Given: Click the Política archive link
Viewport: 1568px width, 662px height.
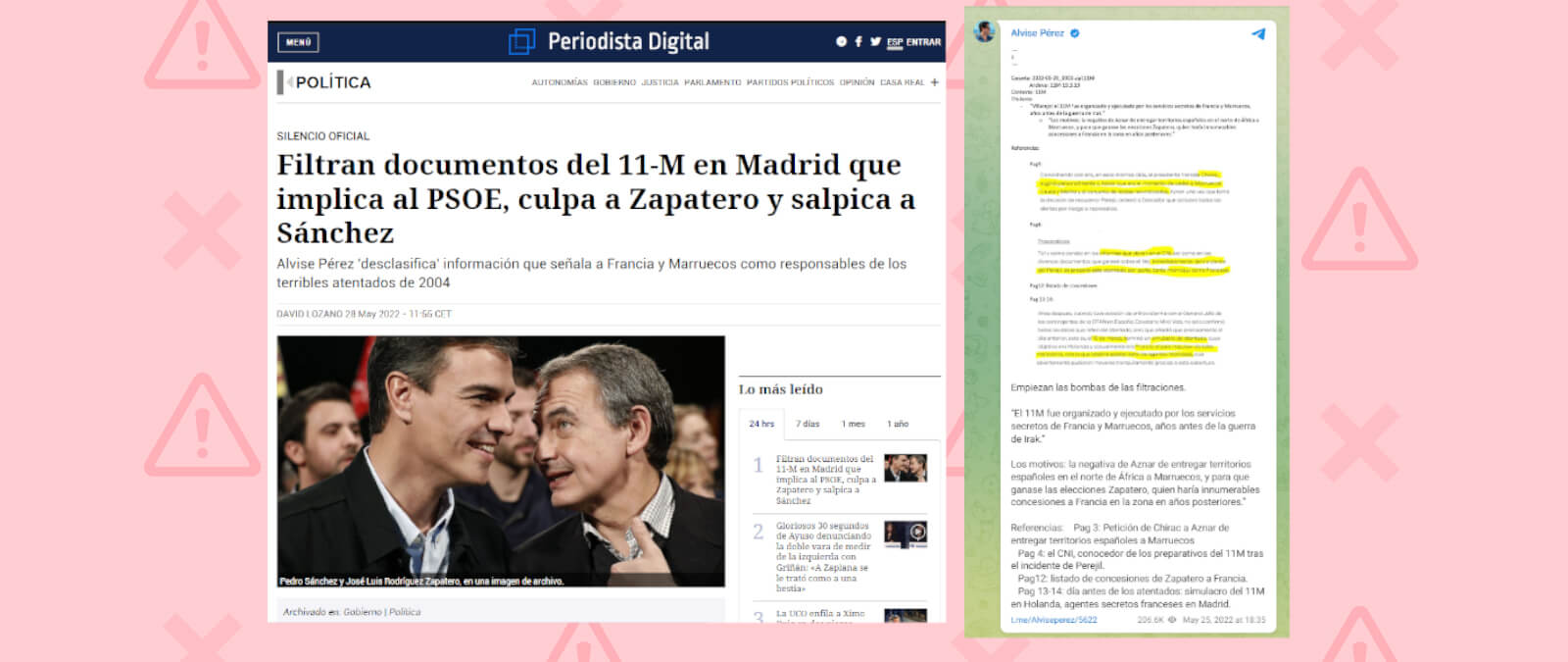Looking at the screenshot, I should click(405, 612).
